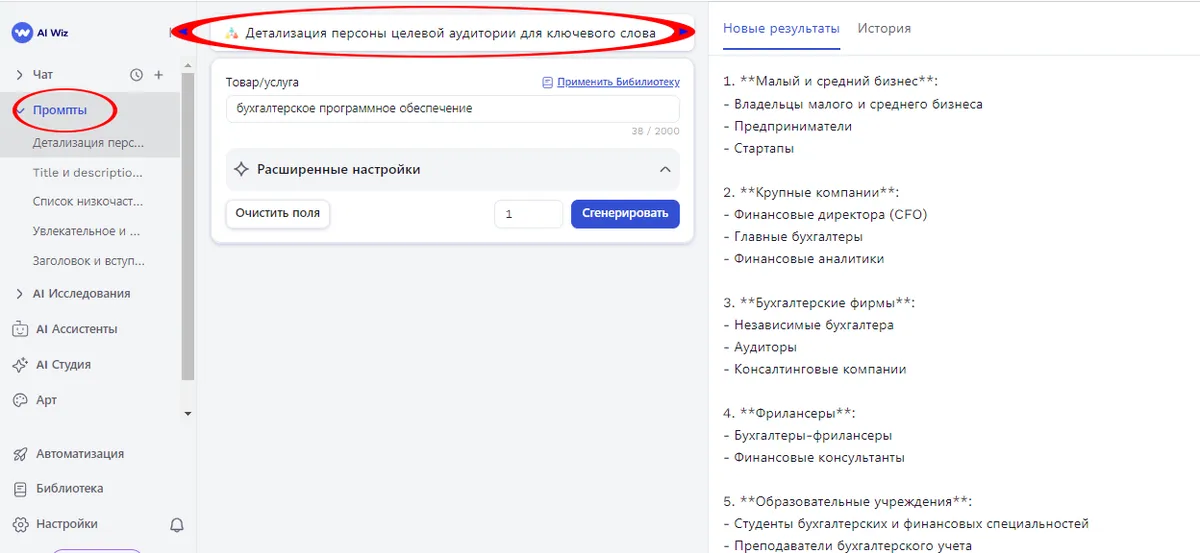The height and width of the screenshot is (553, 1200).
Task: Click the sparkle icon in Расширенные настройки
Action: point(241,170)
